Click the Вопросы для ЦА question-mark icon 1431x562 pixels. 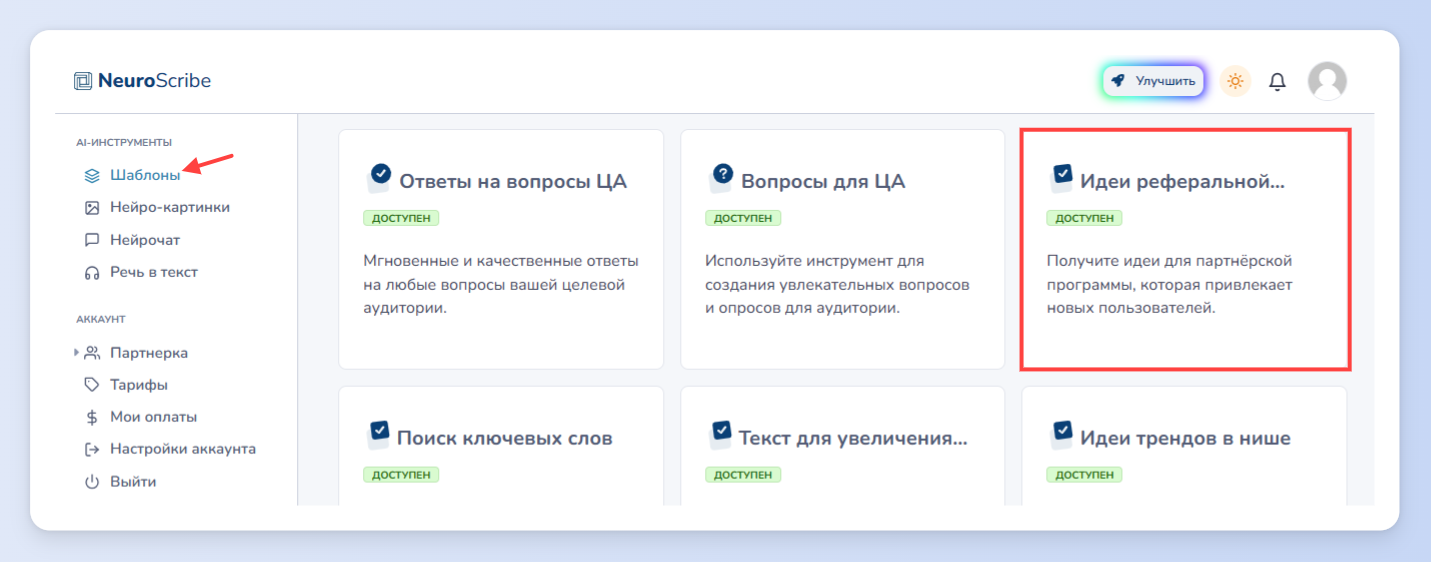pyautogui.click(x=721, y=177)
